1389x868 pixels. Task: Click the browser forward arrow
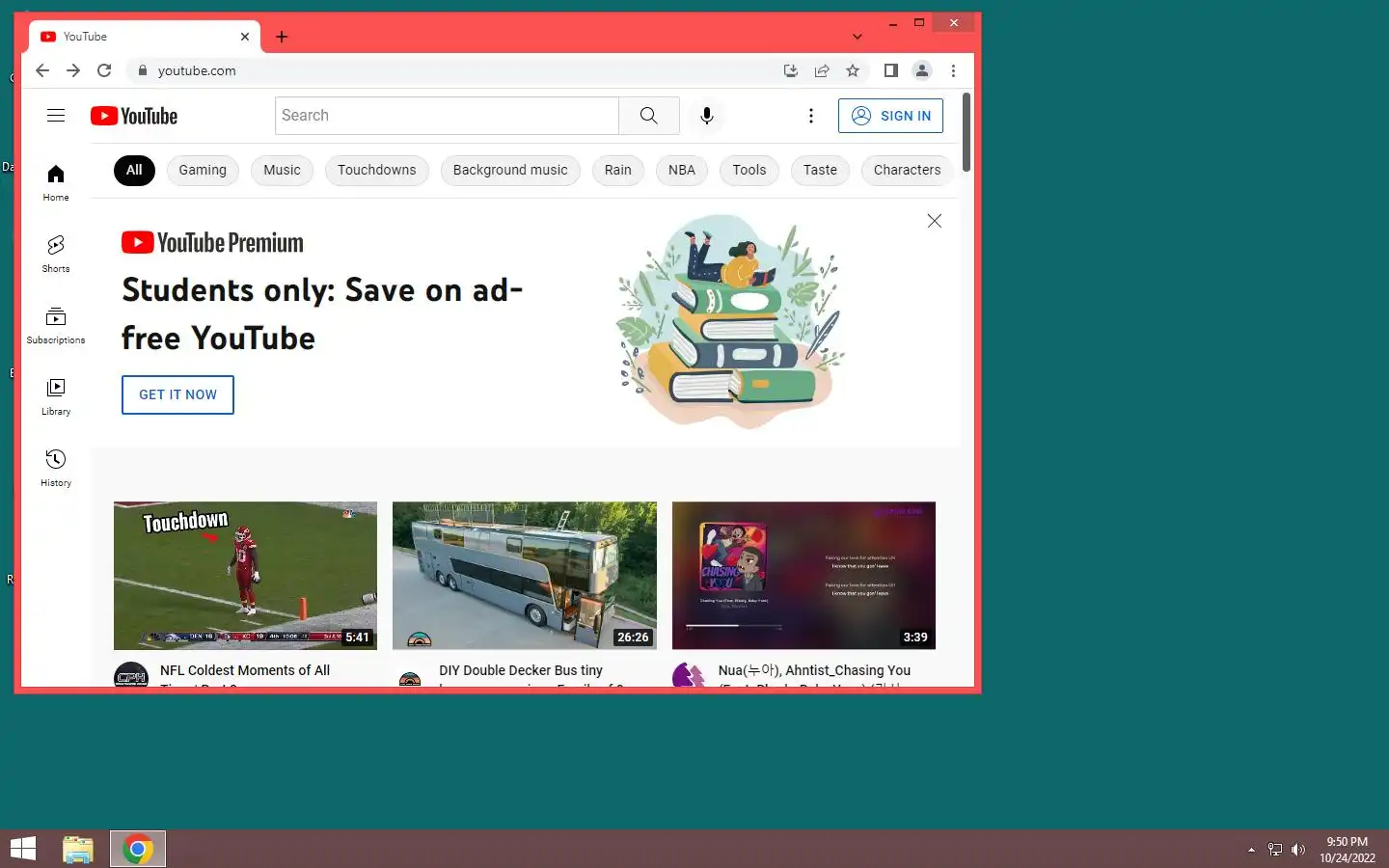click(x=73, y=70)
